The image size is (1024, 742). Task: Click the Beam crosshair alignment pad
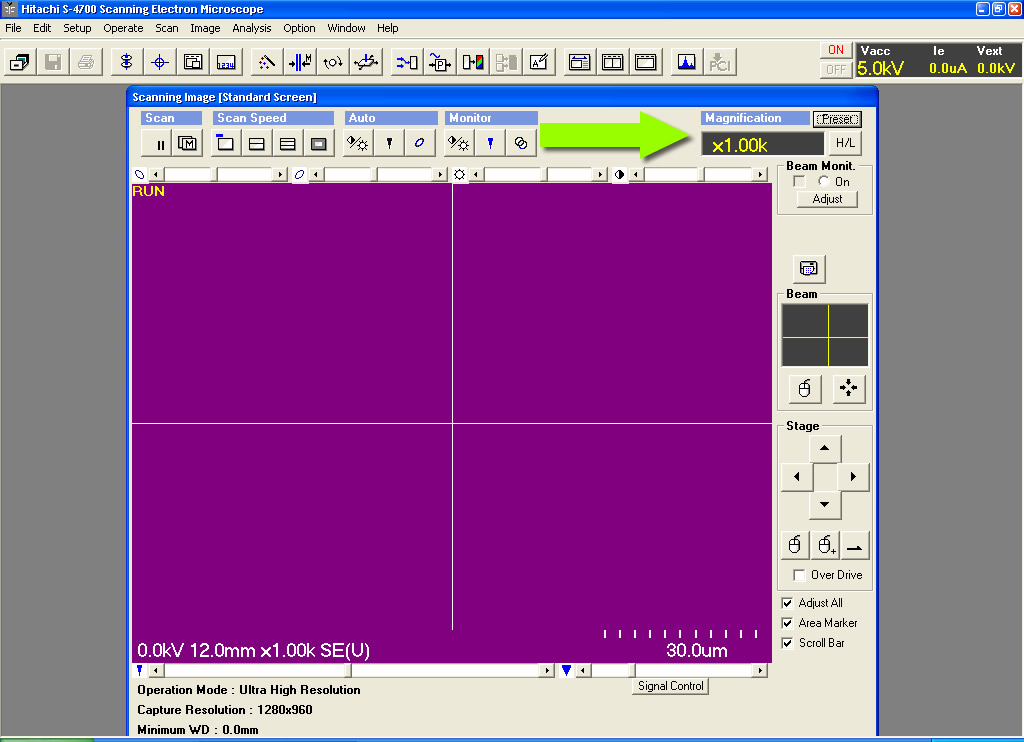pyautogui.click(x=825, y=335)
